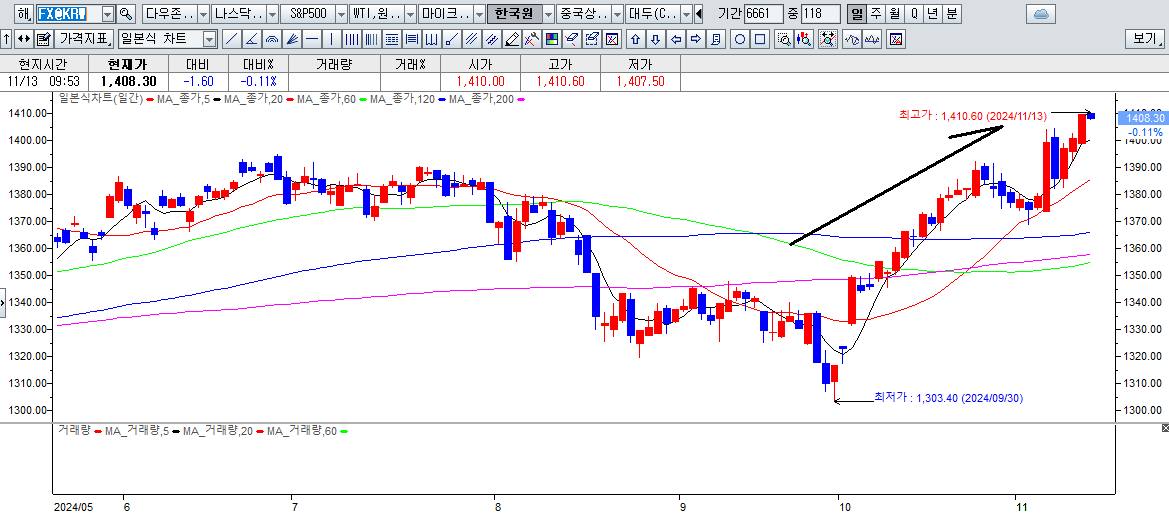Viewport: 1169px width, 513px height.
Task: Open dropdown arrow next to S&P500
Action: pyautogui.click(x=341, y=14)
